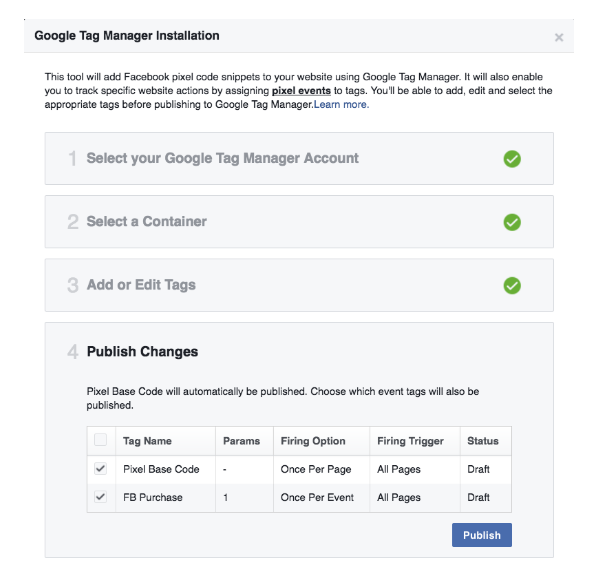This screenshot has height=568, width=600.
Task: Uncheck the Pixel Base Code checkbox
Action: (x=101, y=468)
